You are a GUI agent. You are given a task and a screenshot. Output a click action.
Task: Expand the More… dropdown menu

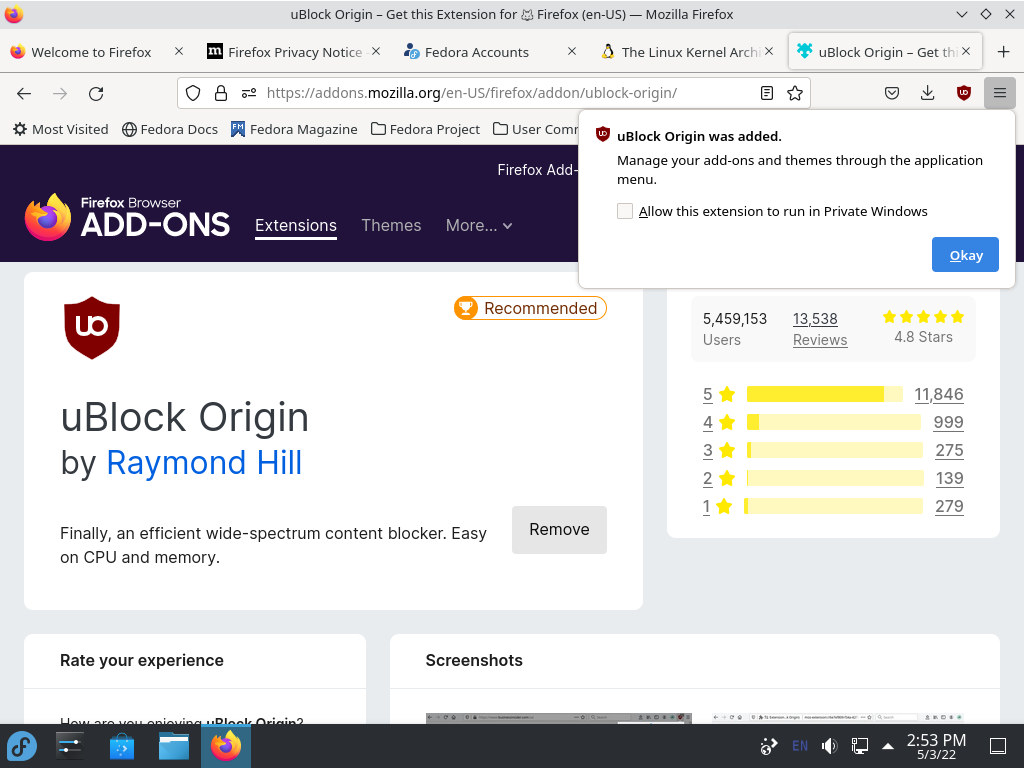(x=479, y=225)
